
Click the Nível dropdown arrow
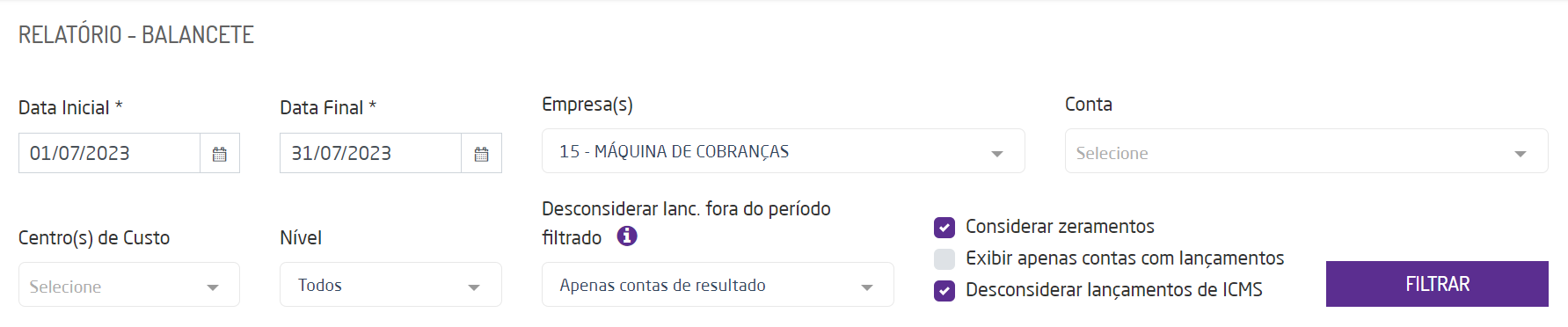[x=474, y=287]
